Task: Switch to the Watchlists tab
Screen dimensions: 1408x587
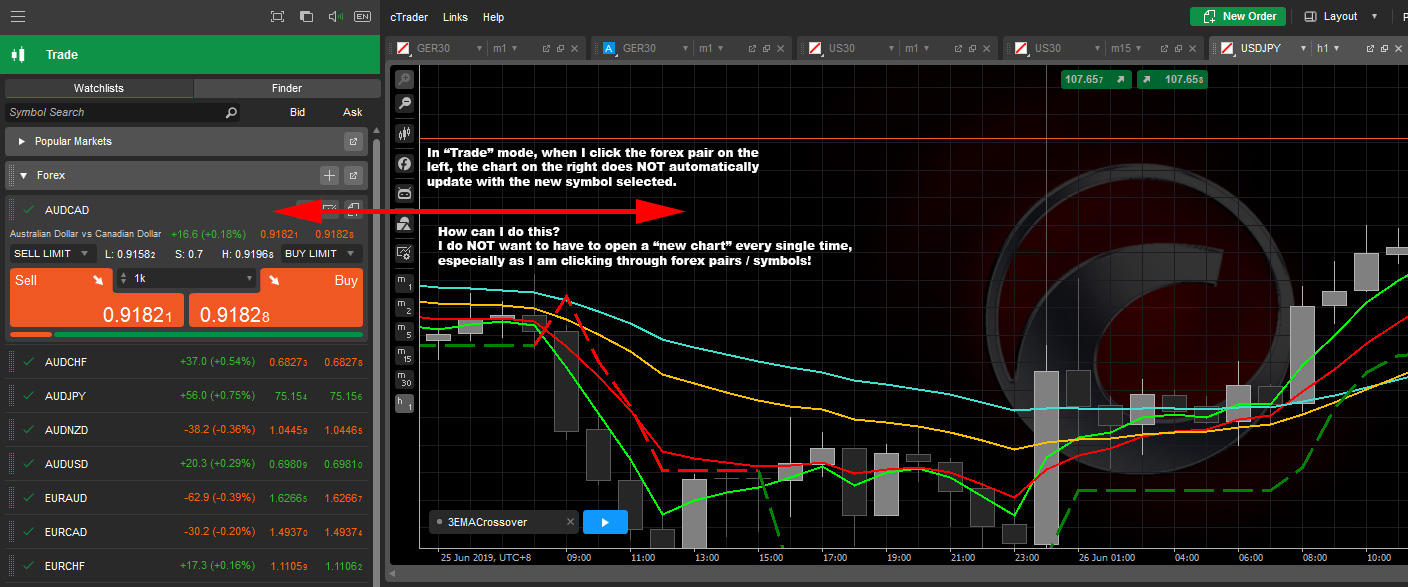Action: click(99, 88)
